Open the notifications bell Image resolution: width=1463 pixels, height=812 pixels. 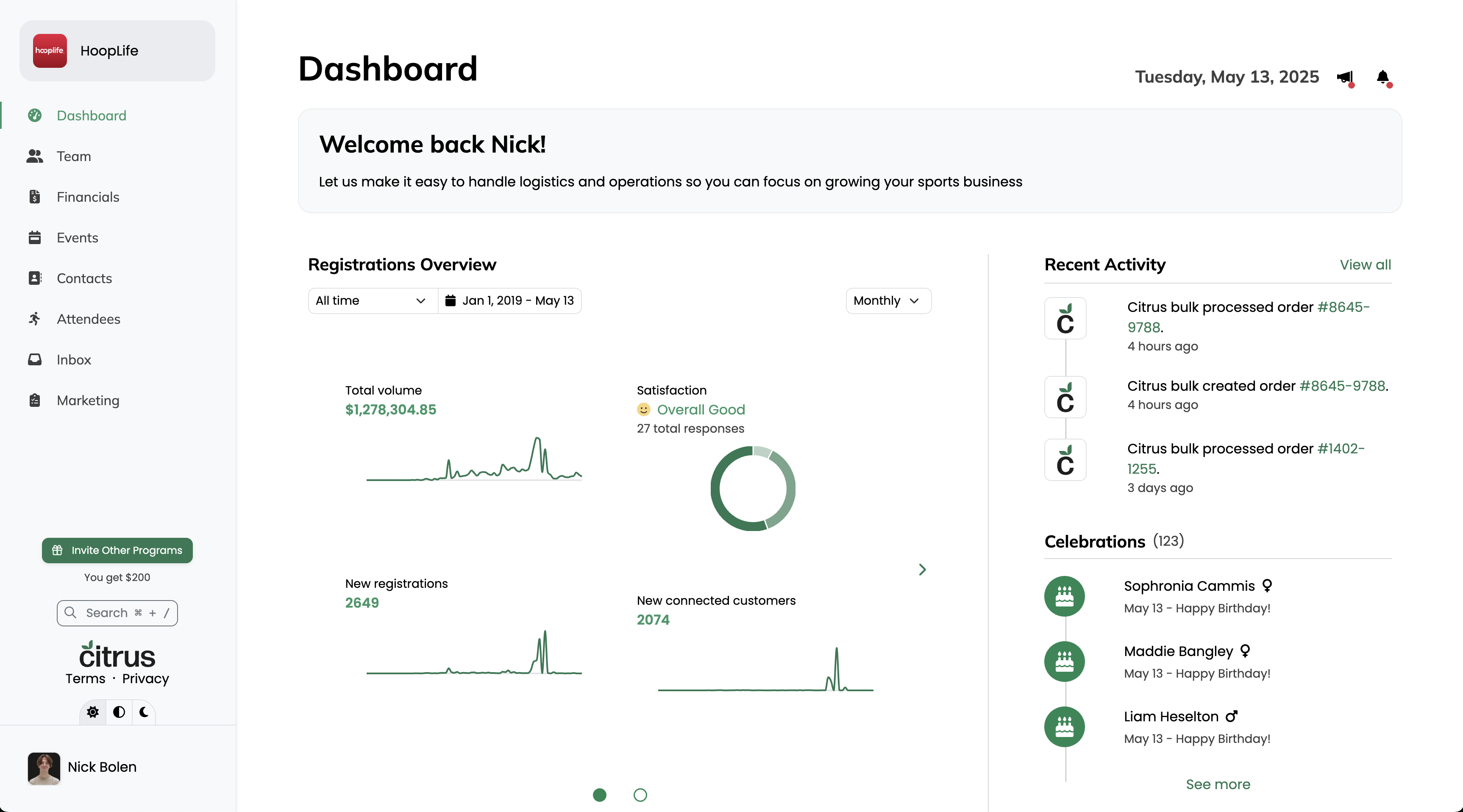tap(1383, 77)
